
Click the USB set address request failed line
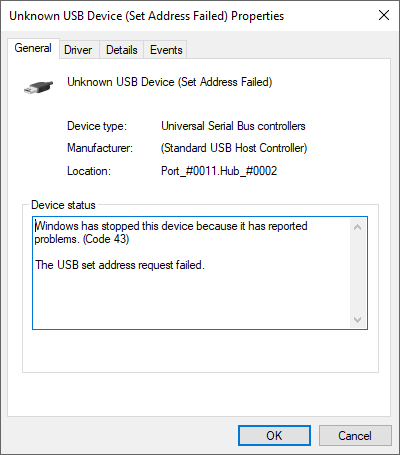(120, 265)
